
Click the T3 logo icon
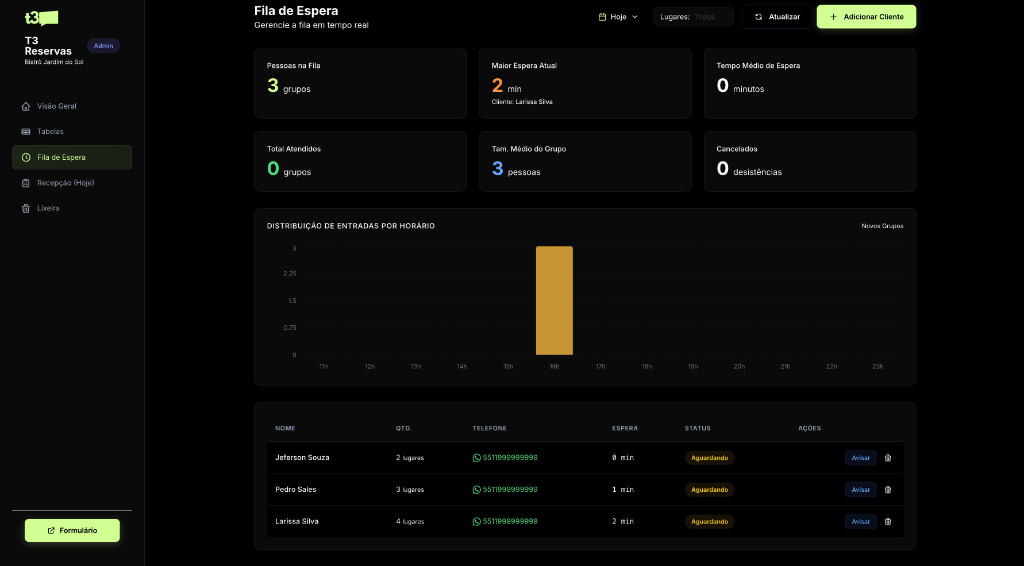click(41, 18)
